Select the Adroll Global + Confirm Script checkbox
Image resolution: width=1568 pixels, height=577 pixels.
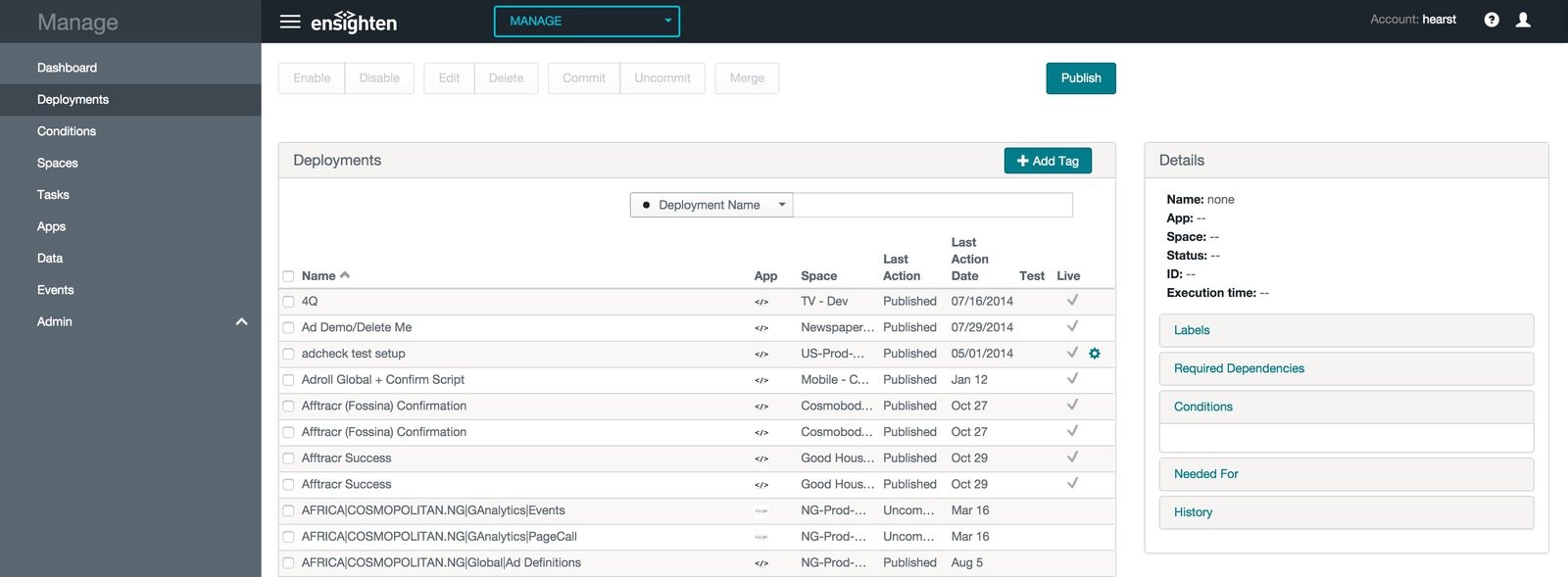pyautogui.click(x=288, y=380)
